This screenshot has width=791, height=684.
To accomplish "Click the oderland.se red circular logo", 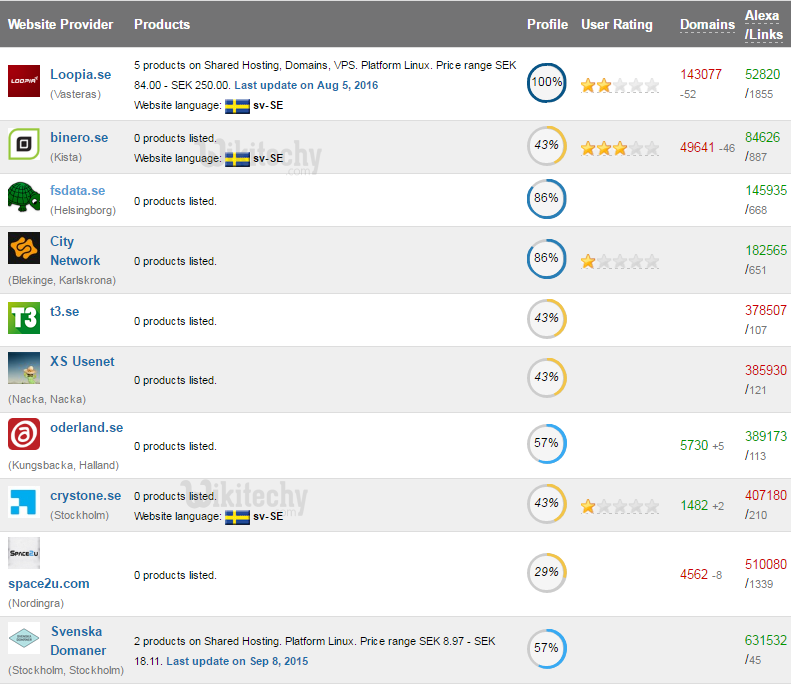I will click(x=24, y=434).
